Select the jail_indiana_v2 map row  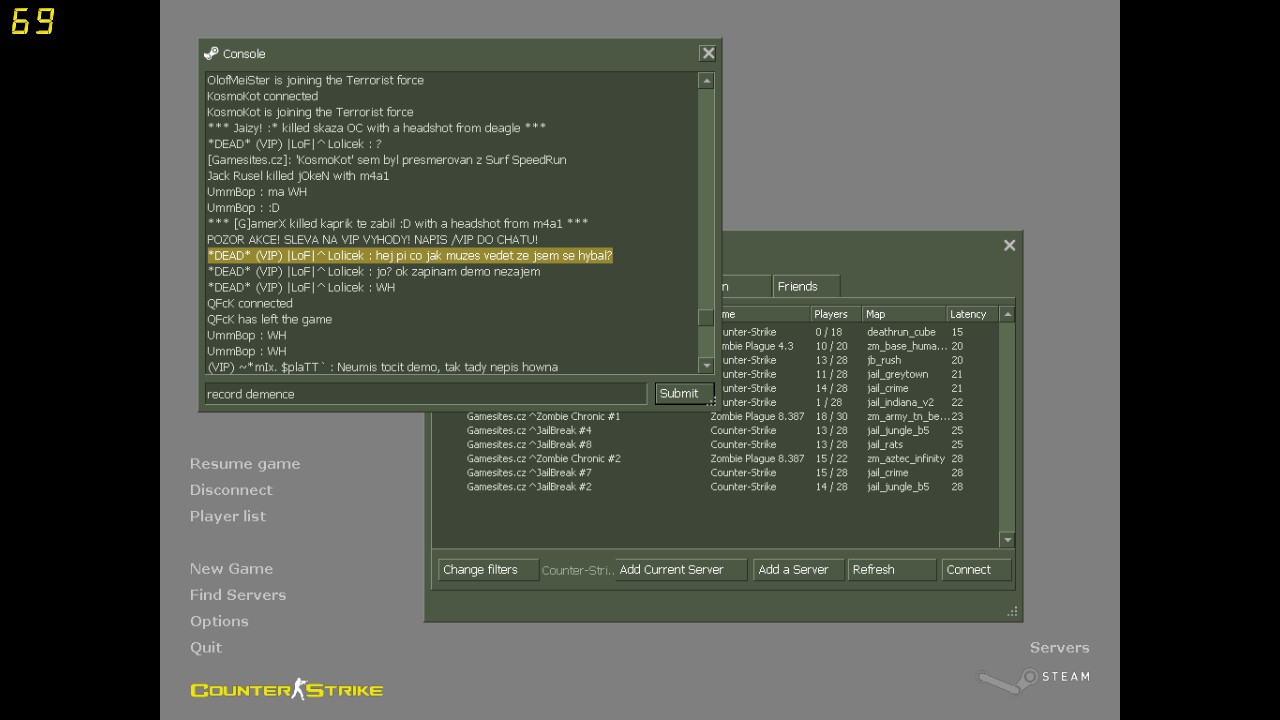pos(860,402)
